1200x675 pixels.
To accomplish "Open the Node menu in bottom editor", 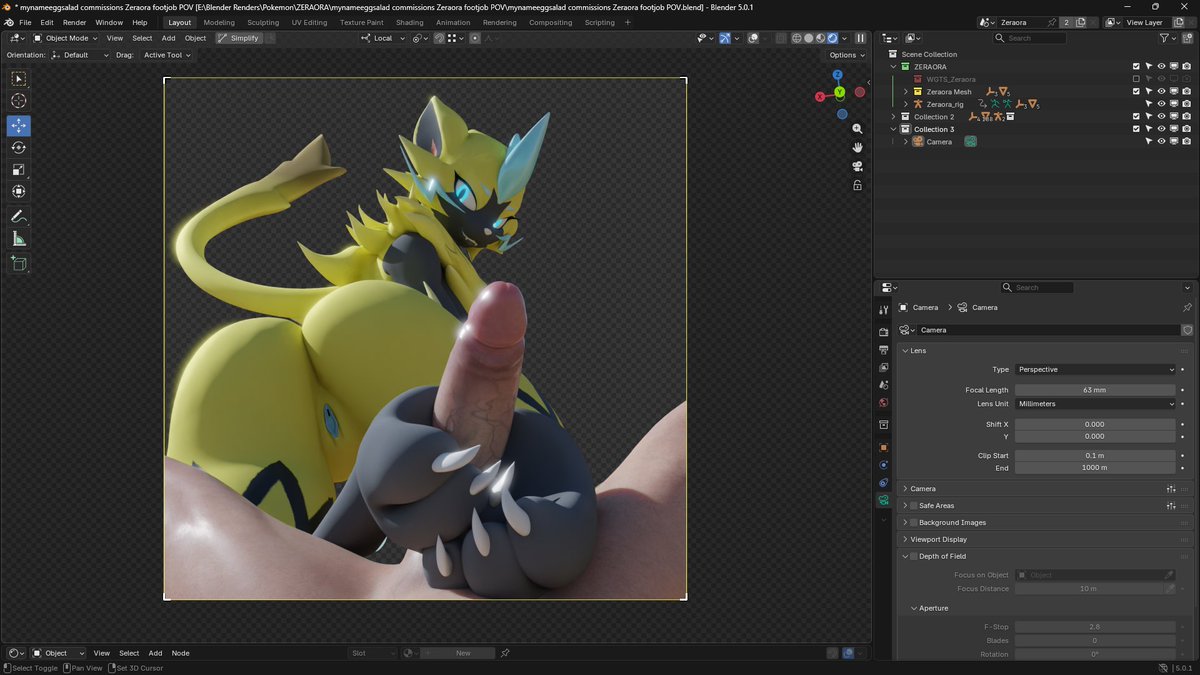I will 180,653.
